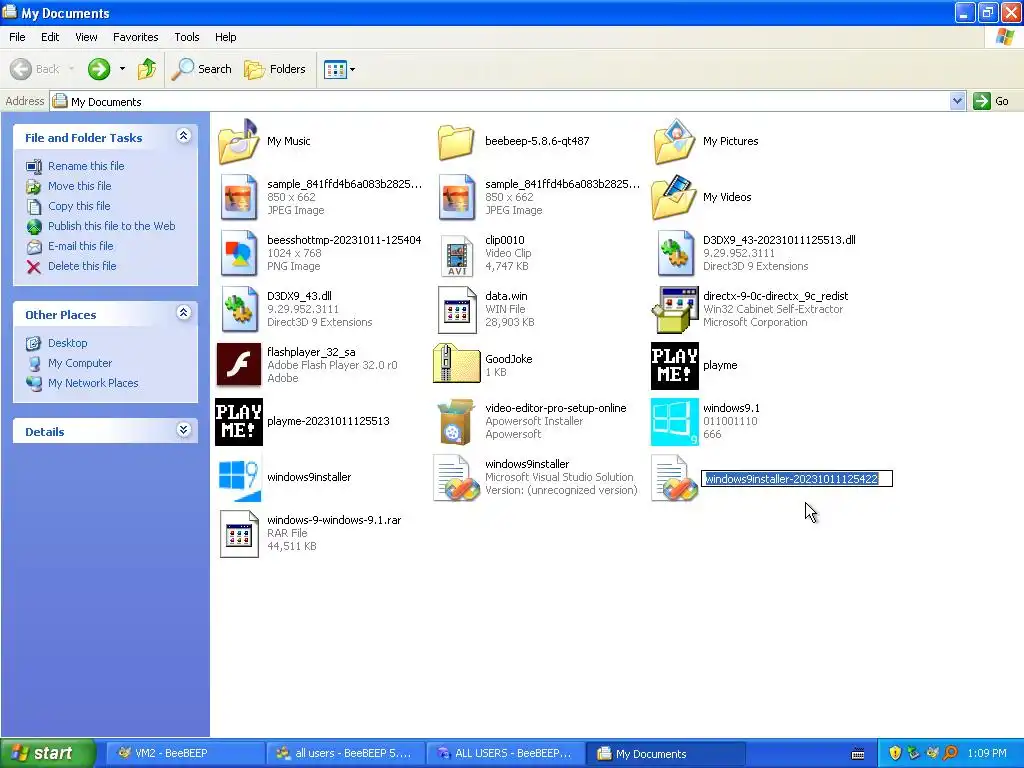1024x768 pixels.
Task: Collapse the File and Folder Tasks panel
Action: pyautogui.click(x=184, y=136)
